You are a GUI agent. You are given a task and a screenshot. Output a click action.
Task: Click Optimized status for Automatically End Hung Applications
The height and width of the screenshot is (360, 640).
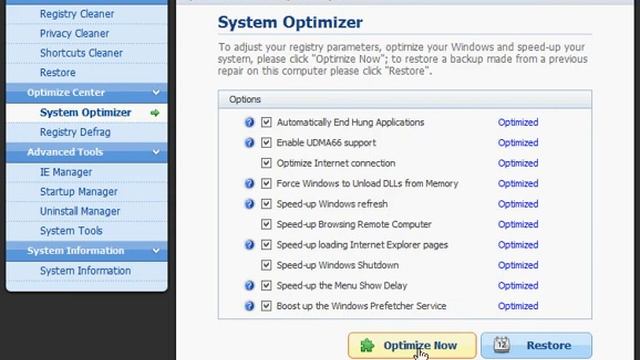click(518, 122)
